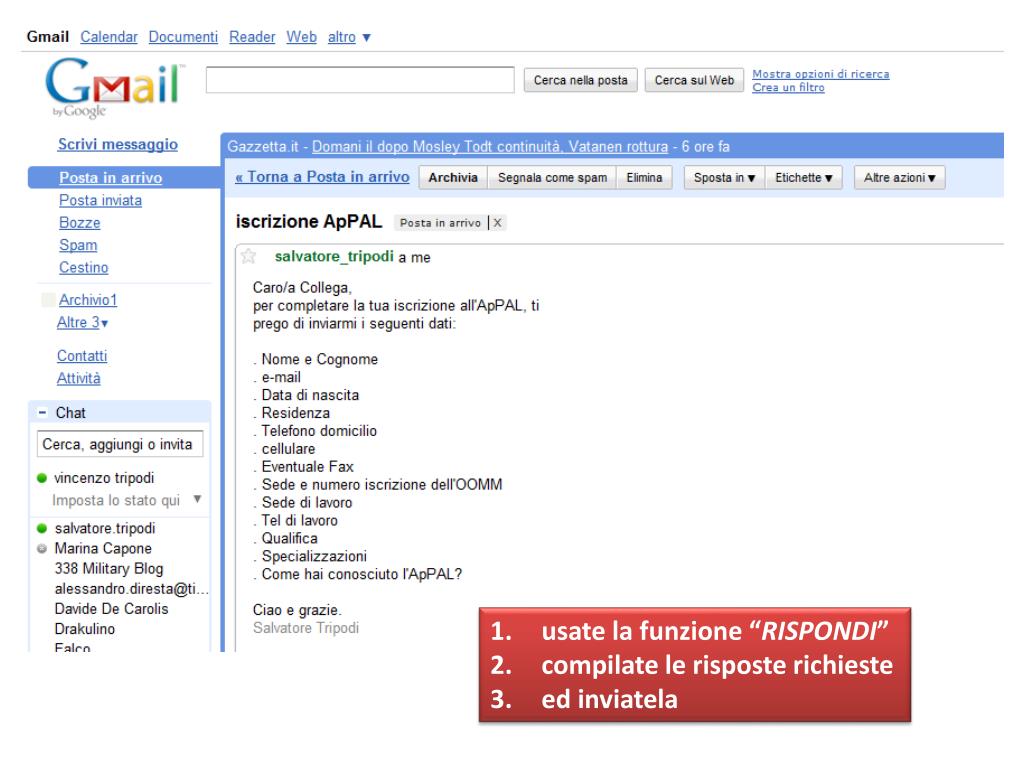Image resolution: width=1024 pixels, height=768 pixels.
Task: Click the Salvatore Tripodi signature text
Action: pyautogui.click(x=306, y=628)
